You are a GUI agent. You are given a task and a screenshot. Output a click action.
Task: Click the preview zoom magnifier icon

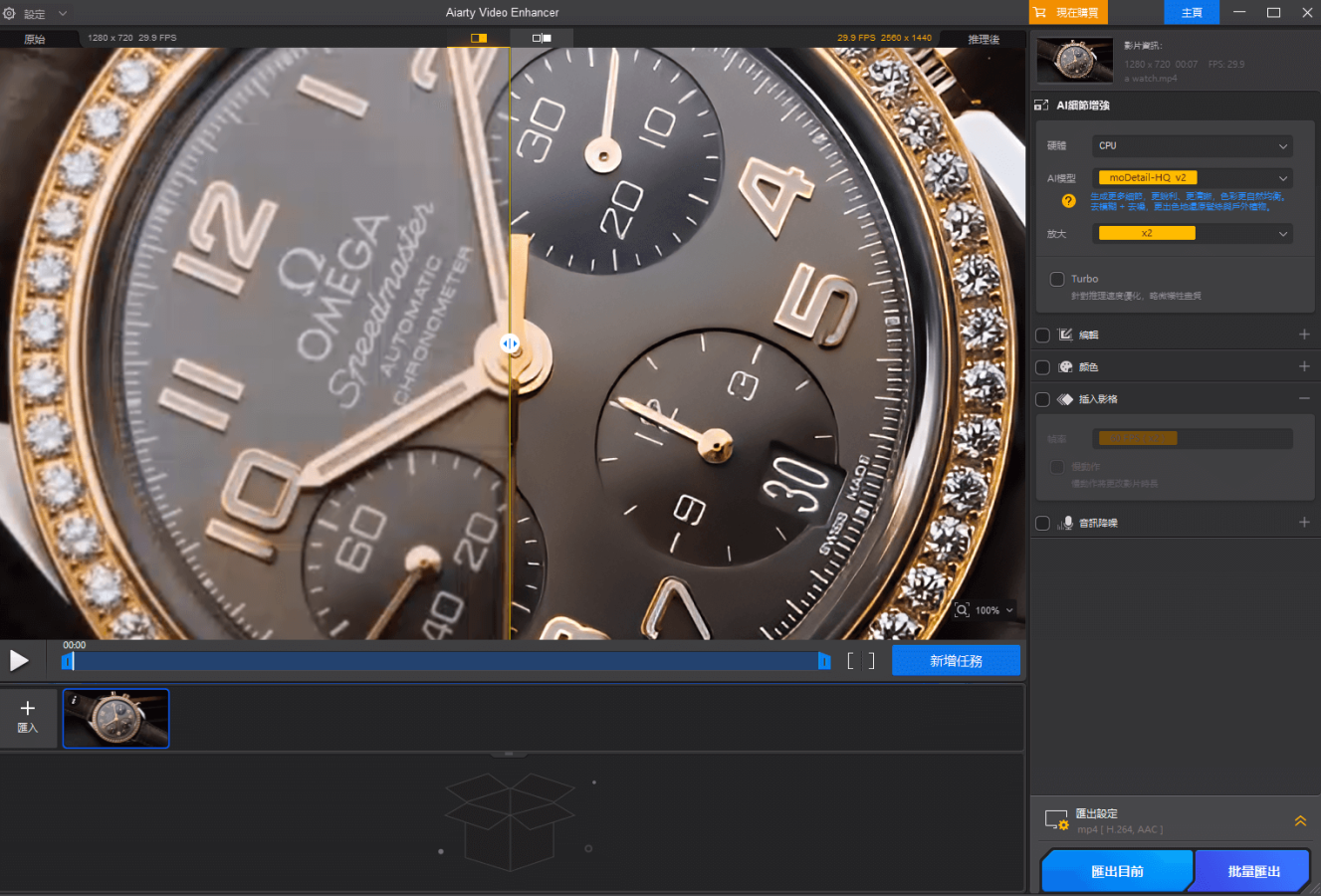[x=962, y=610]
